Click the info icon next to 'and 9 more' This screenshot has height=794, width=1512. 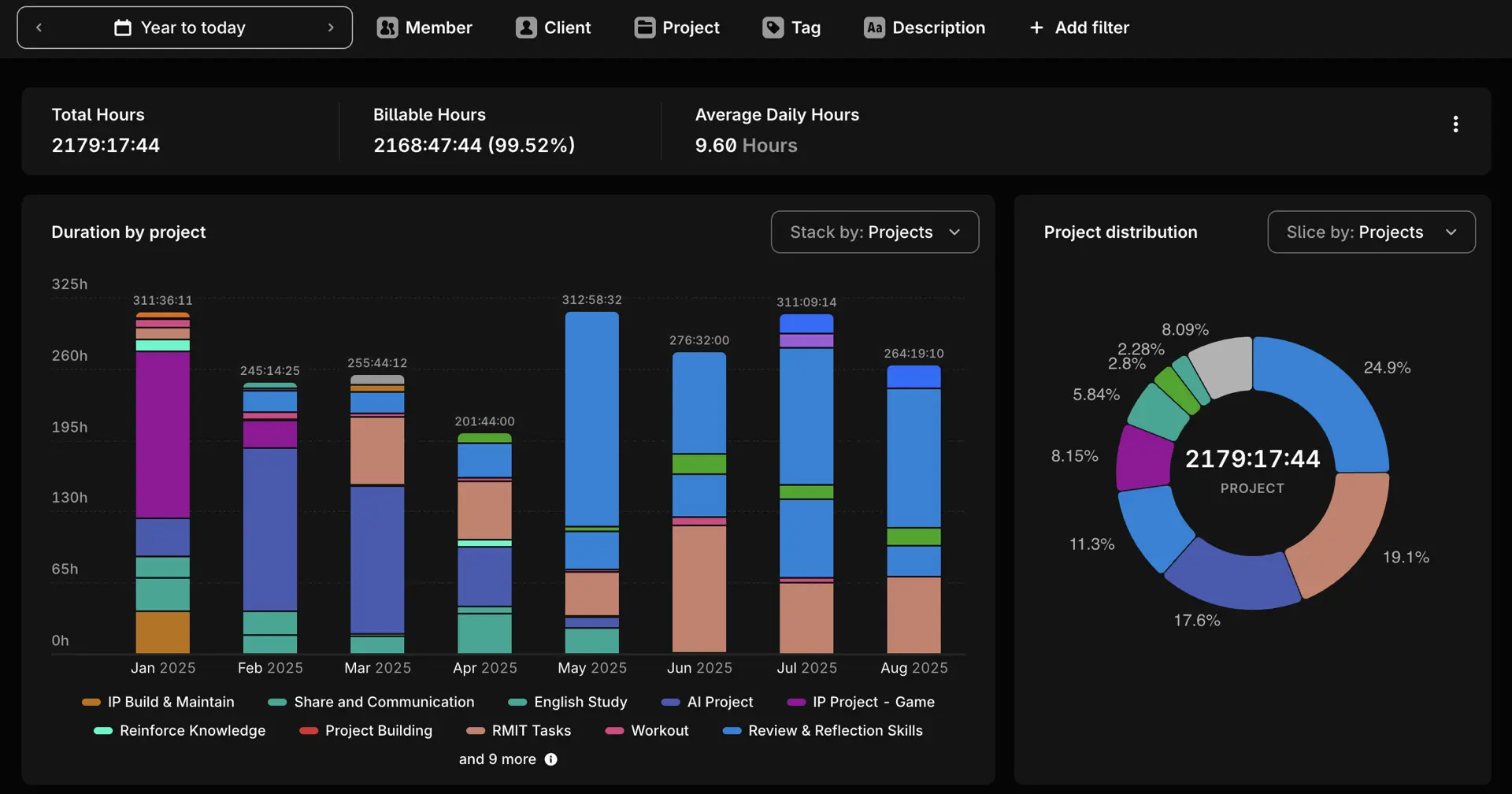tap(551, 759)
